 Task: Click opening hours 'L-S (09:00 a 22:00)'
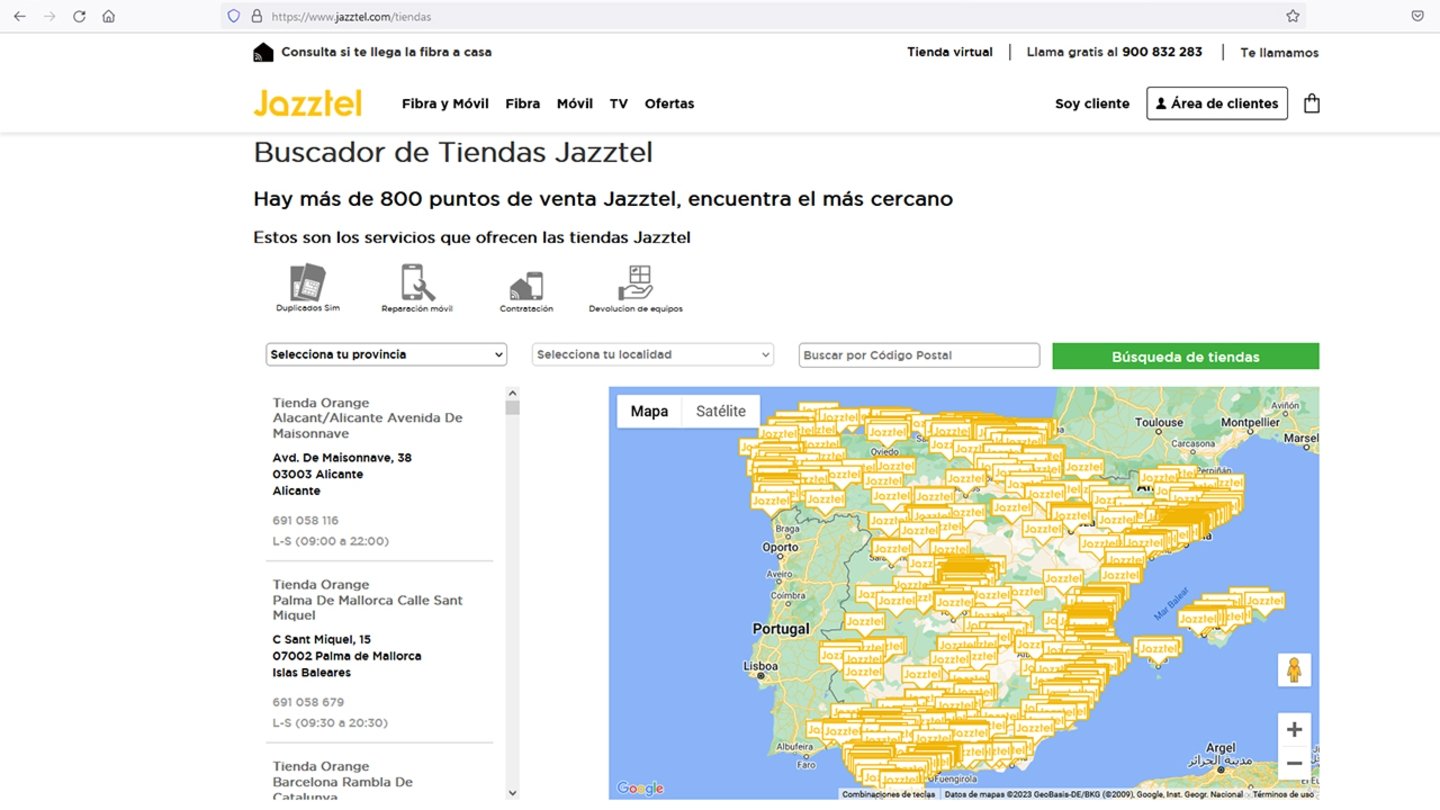pyautogui.click(x=331, y=541)
